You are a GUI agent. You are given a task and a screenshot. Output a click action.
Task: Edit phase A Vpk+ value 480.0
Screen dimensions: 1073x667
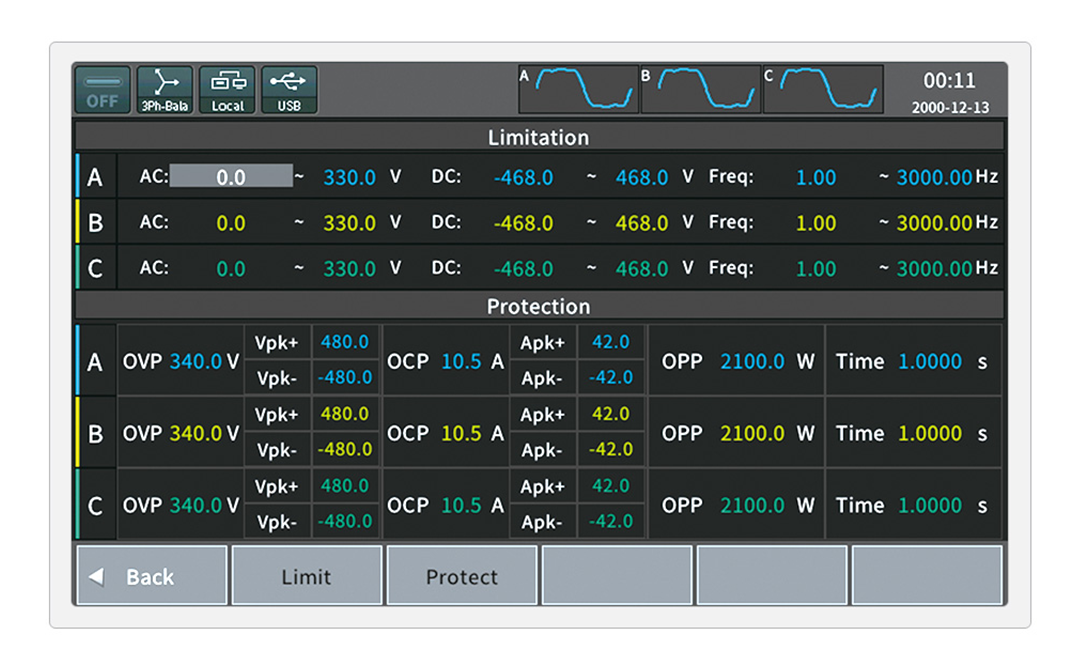tap(345, 342)
